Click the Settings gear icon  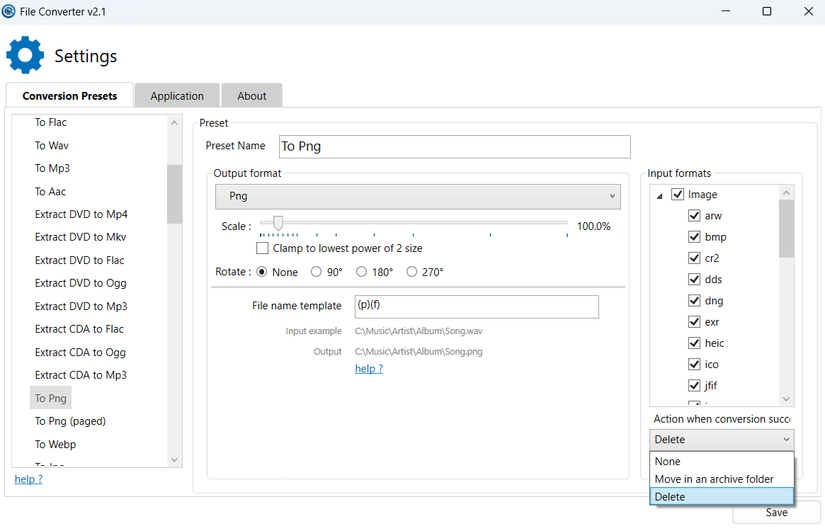pos(25,55)
